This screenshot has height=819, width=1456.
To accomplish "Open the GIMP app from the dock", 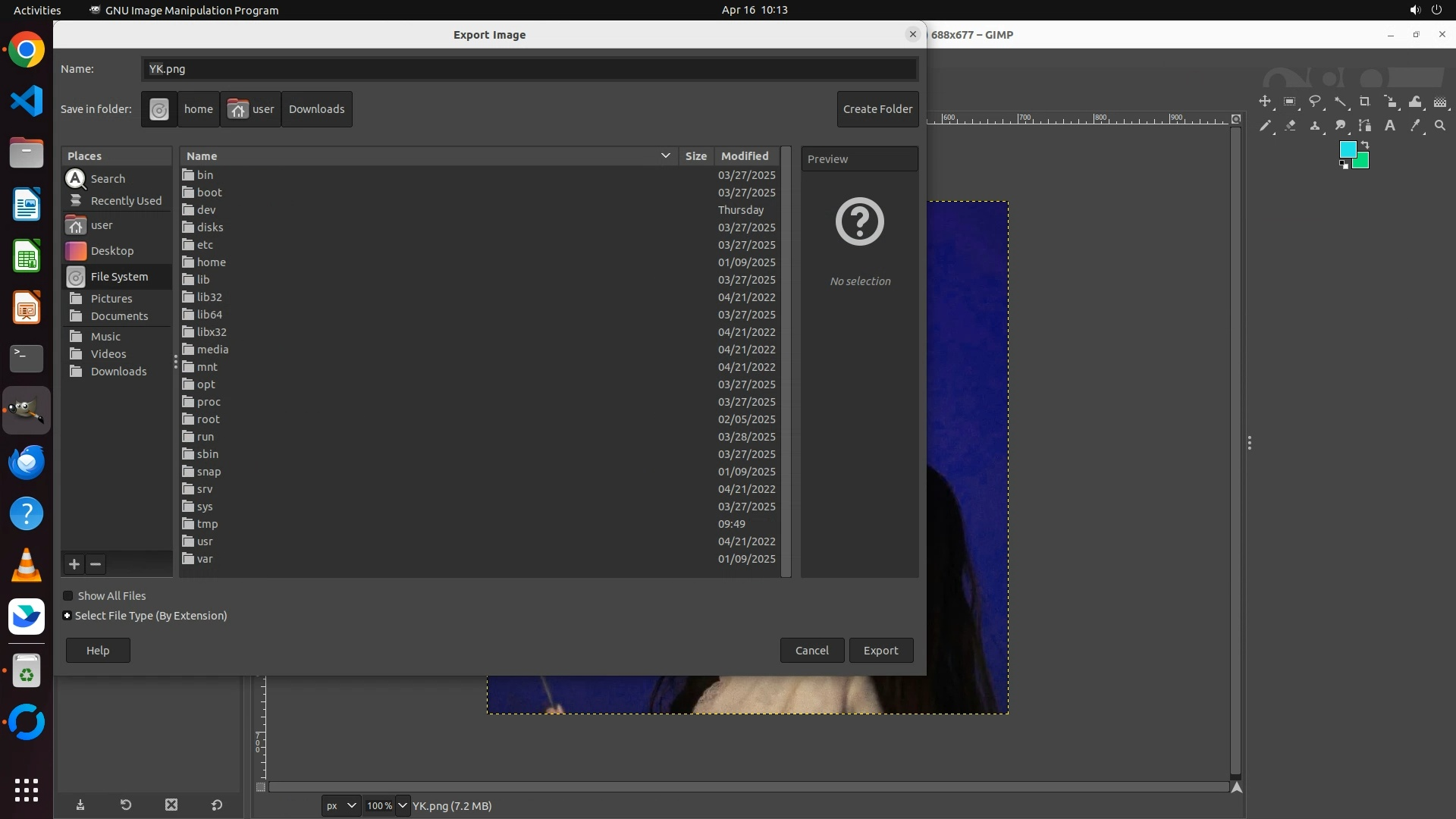I will point(27,410).
